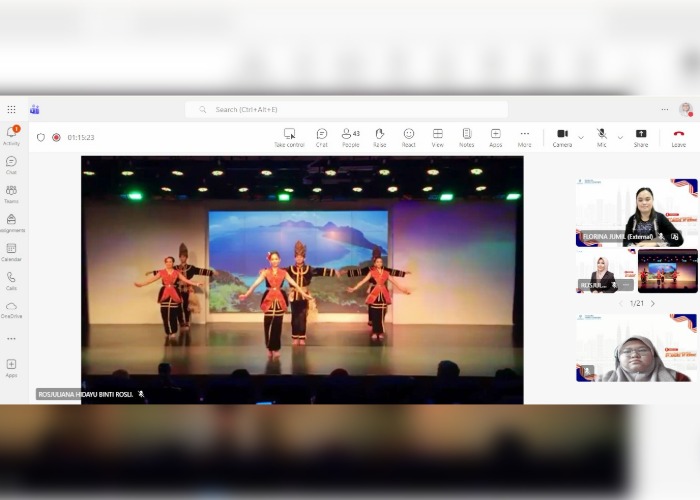Open the Activity feed in sidebar
Screen dimensions: 700x500
coord(12,135)
